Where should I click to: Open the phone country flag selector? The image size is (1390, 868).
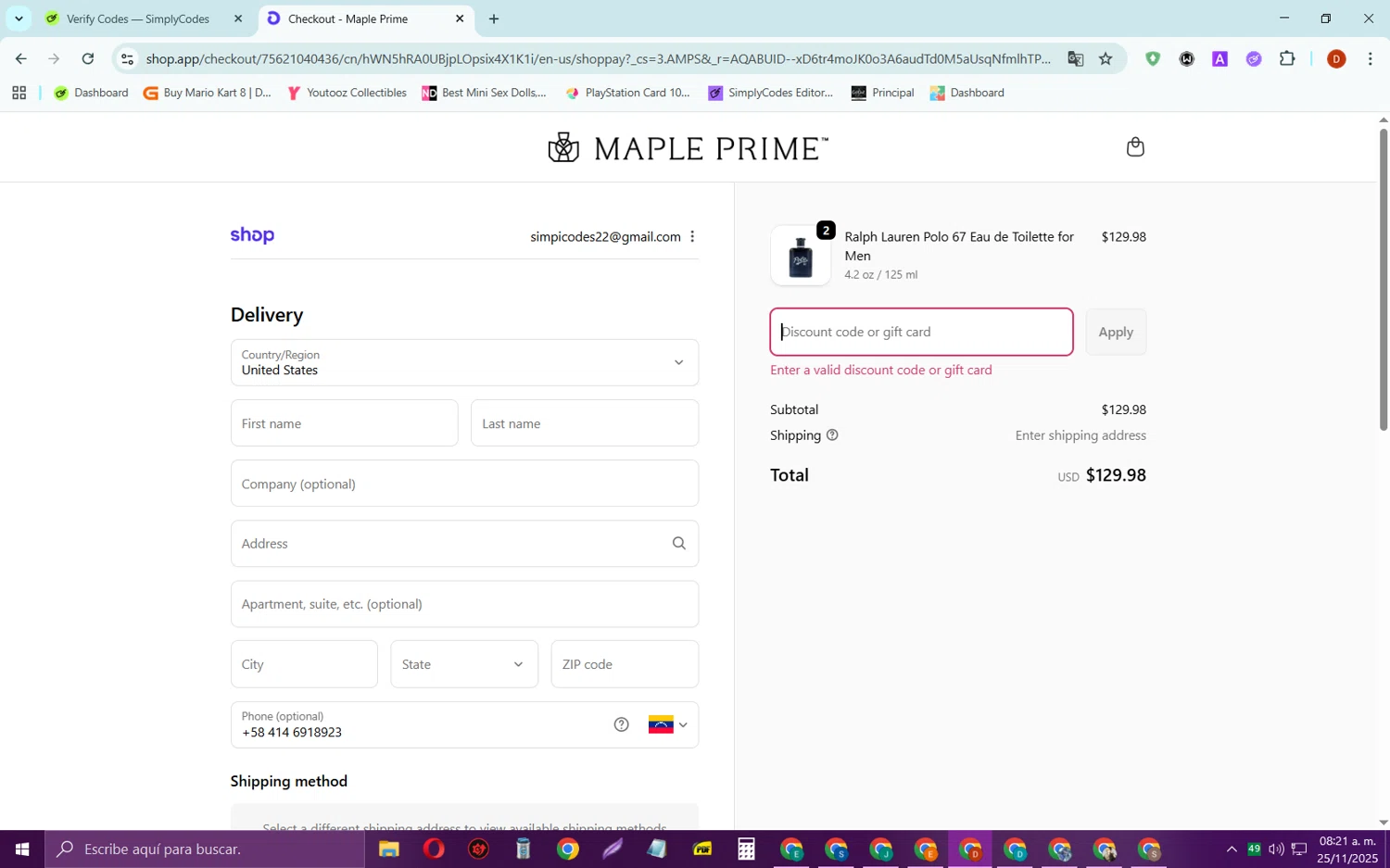667,724
